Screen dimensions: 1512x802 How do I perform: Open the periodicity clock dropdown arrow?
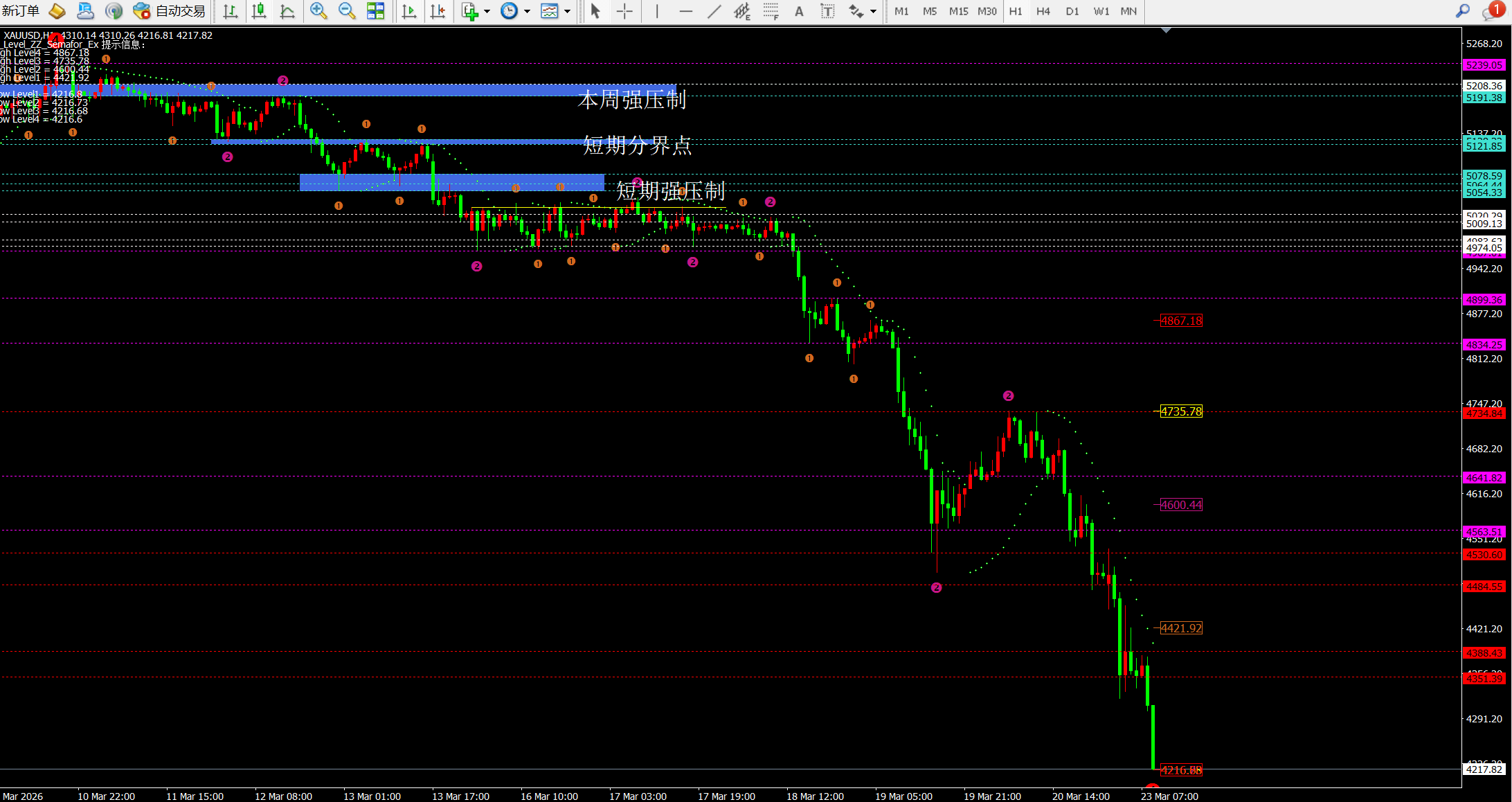[x=527, y=11]
